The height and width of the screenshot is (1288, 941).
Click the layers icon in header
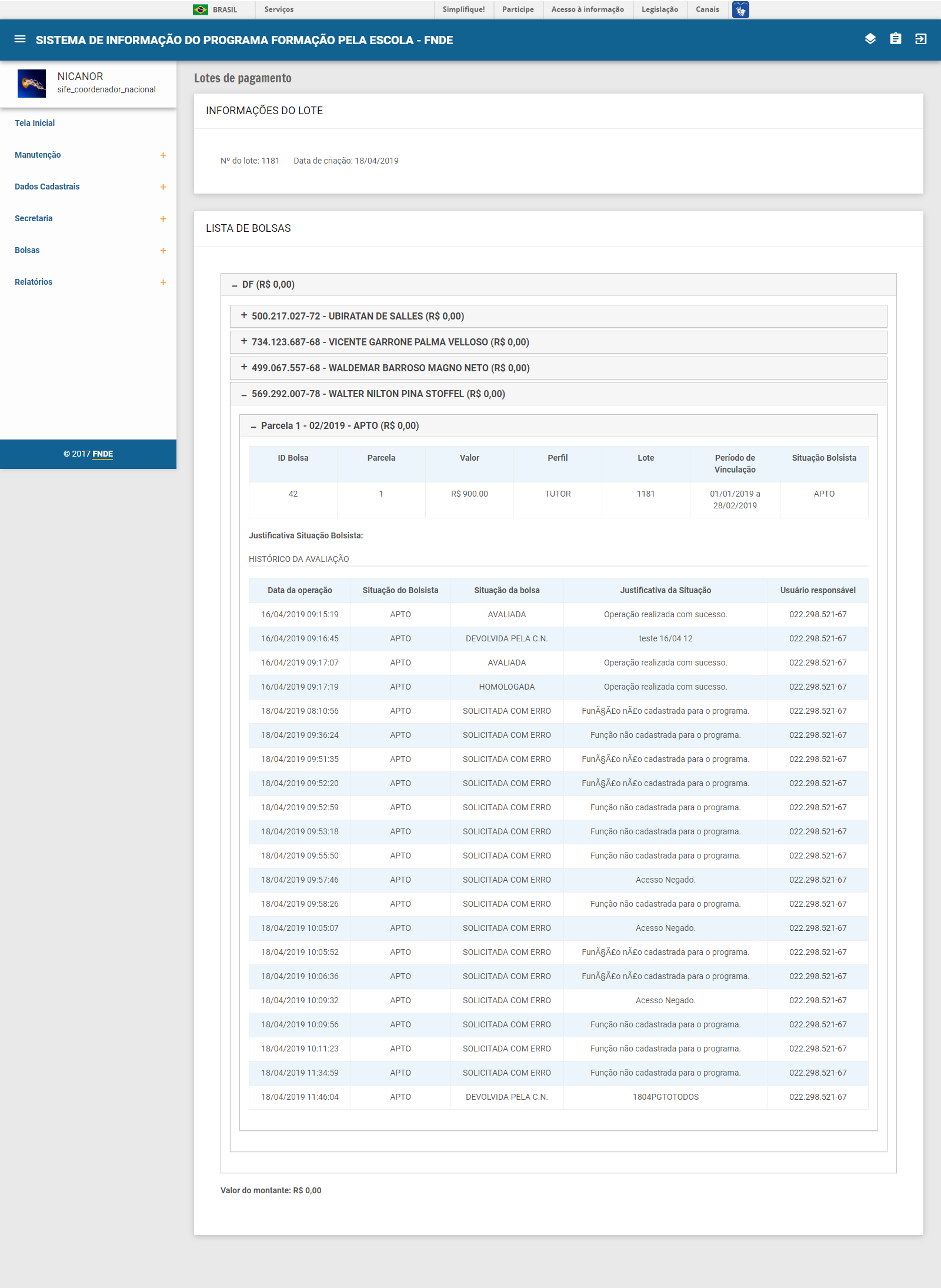[870, 39]
